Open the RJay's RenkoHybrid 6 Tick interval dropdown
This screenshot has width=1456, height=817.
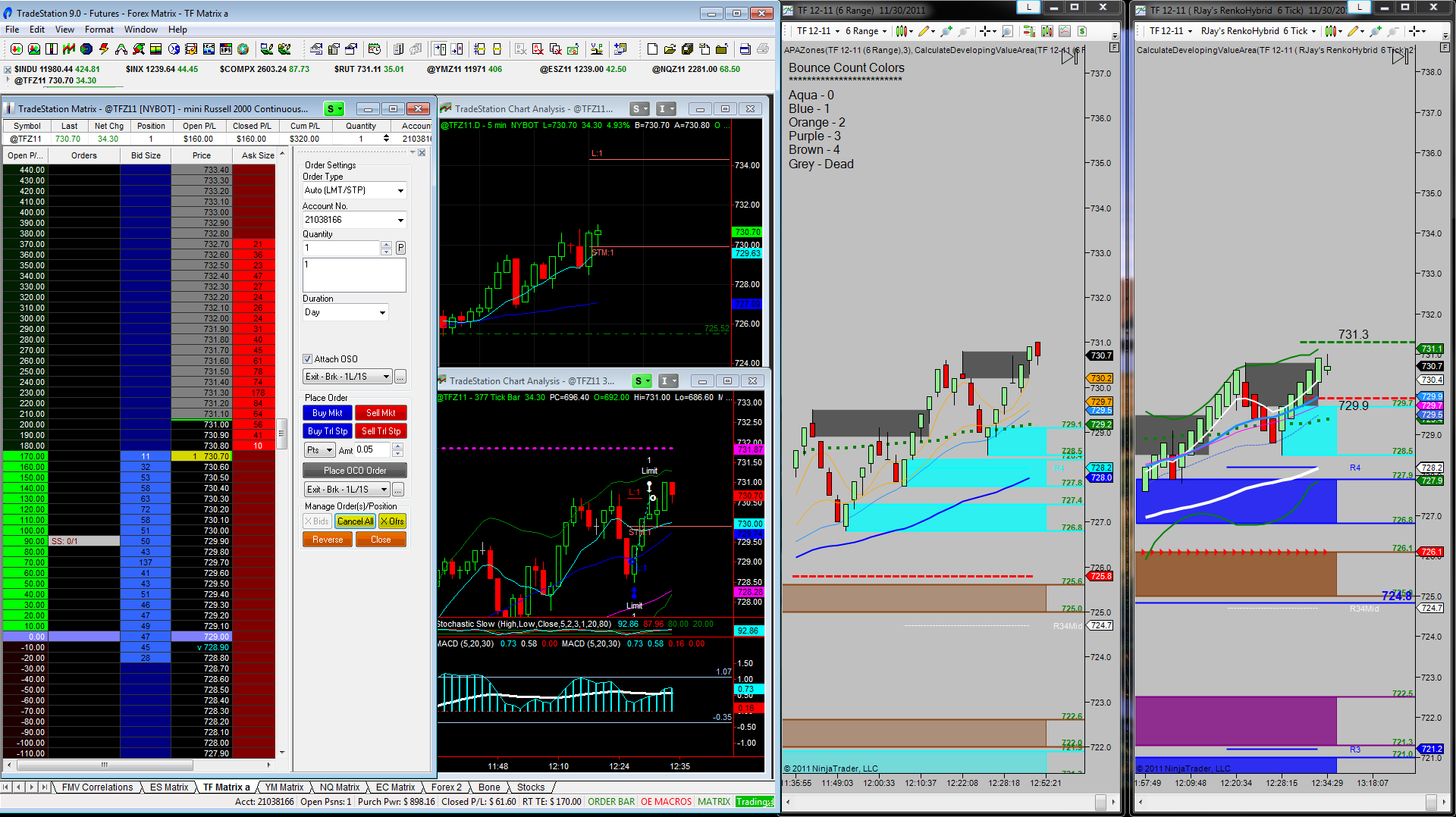click(1259, 31)
